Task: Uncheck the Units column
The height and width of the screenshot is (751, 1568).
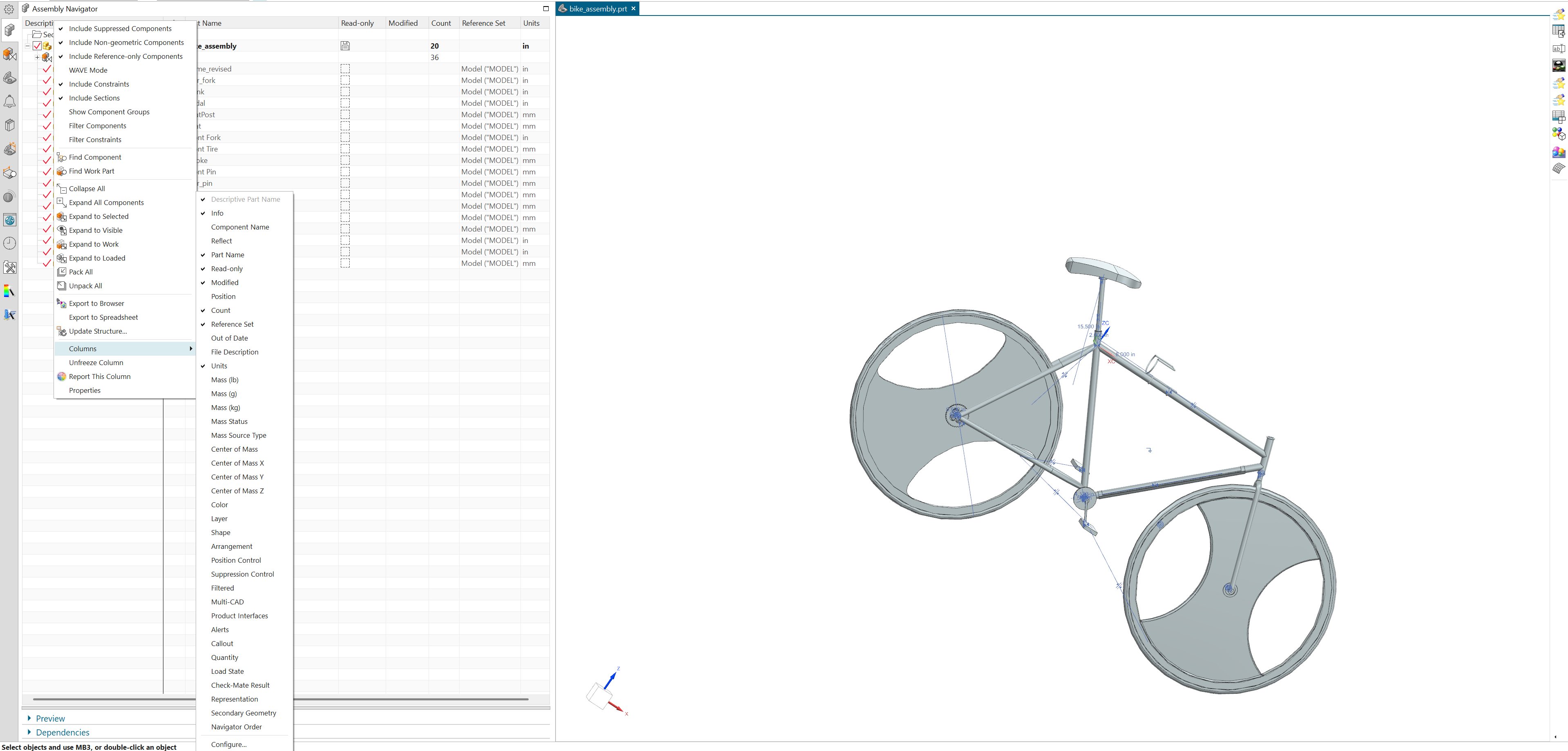Action: click(219, 366)
